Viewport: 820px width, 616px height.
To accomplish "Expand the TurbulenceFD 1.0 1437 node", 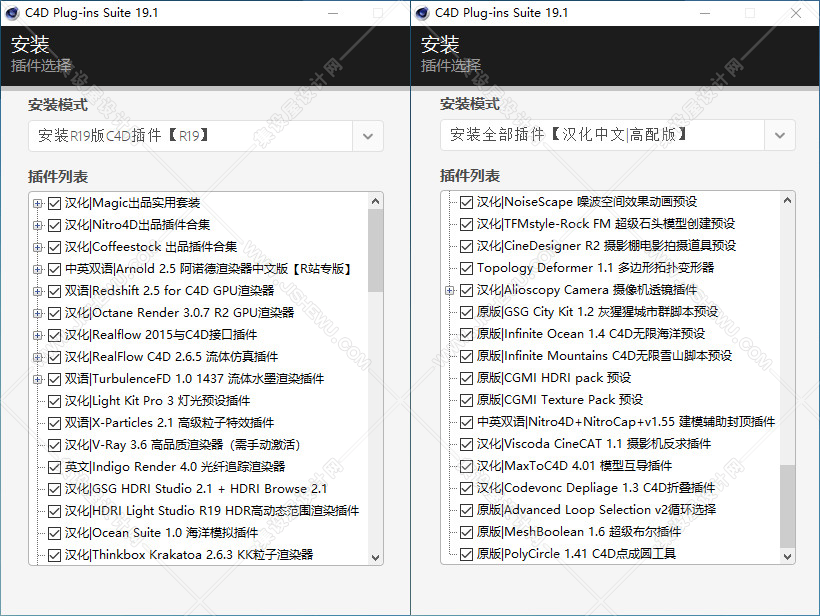I will point(38,379).
